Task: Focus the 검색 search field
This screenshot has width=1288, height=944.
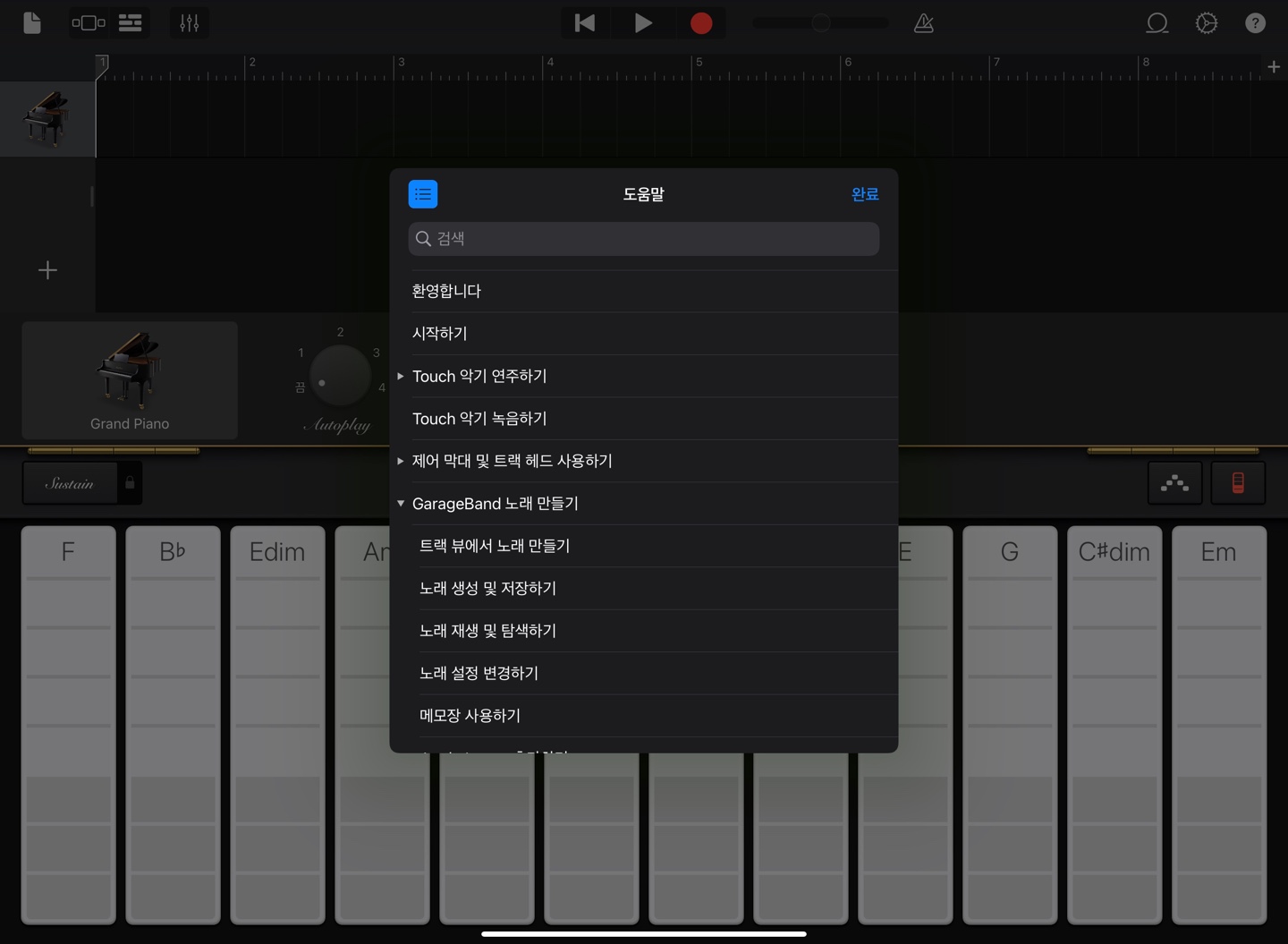Action: [x=644, y=239]
